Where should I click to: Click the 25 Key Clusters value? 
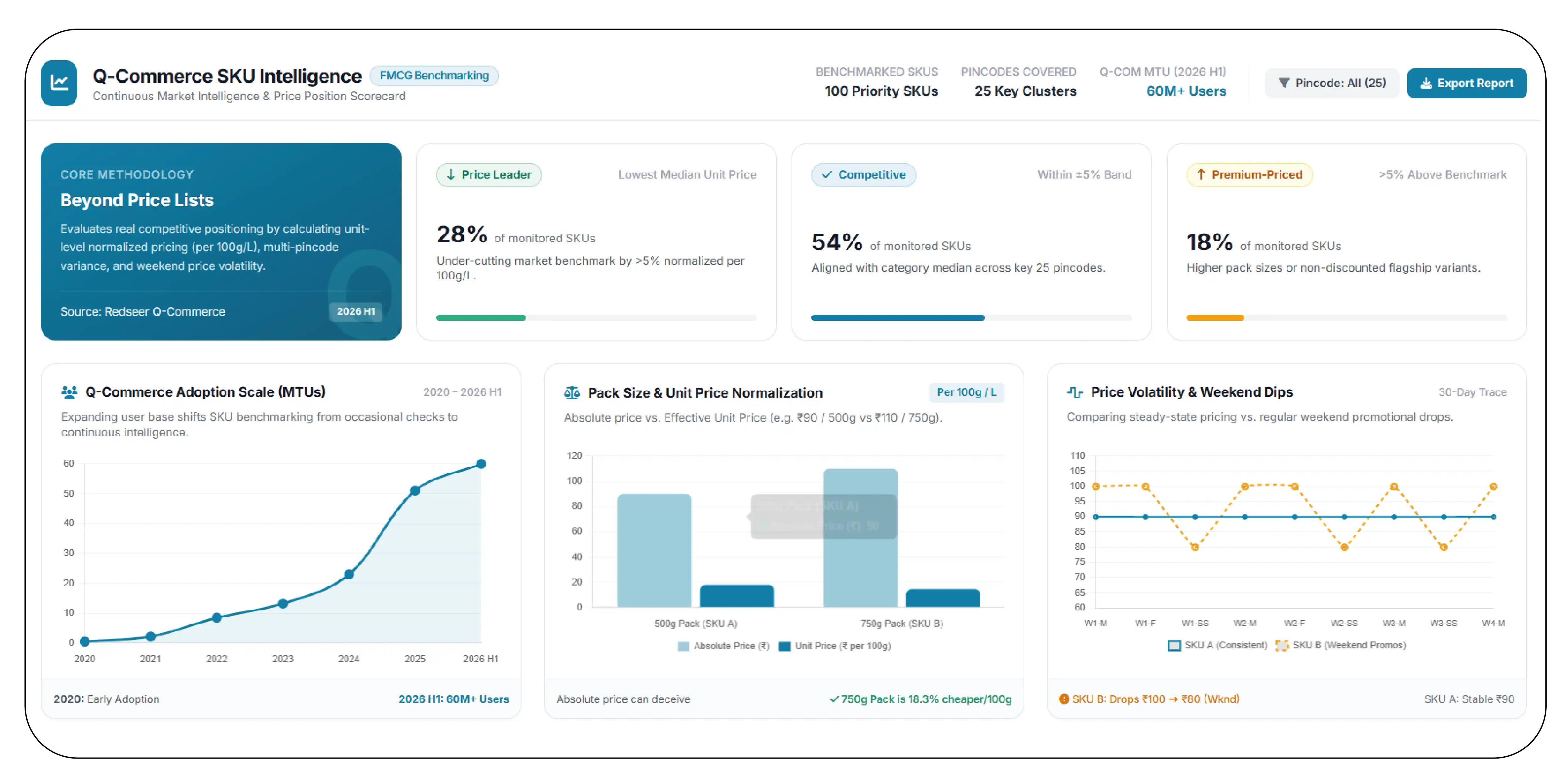point(1025,91)
